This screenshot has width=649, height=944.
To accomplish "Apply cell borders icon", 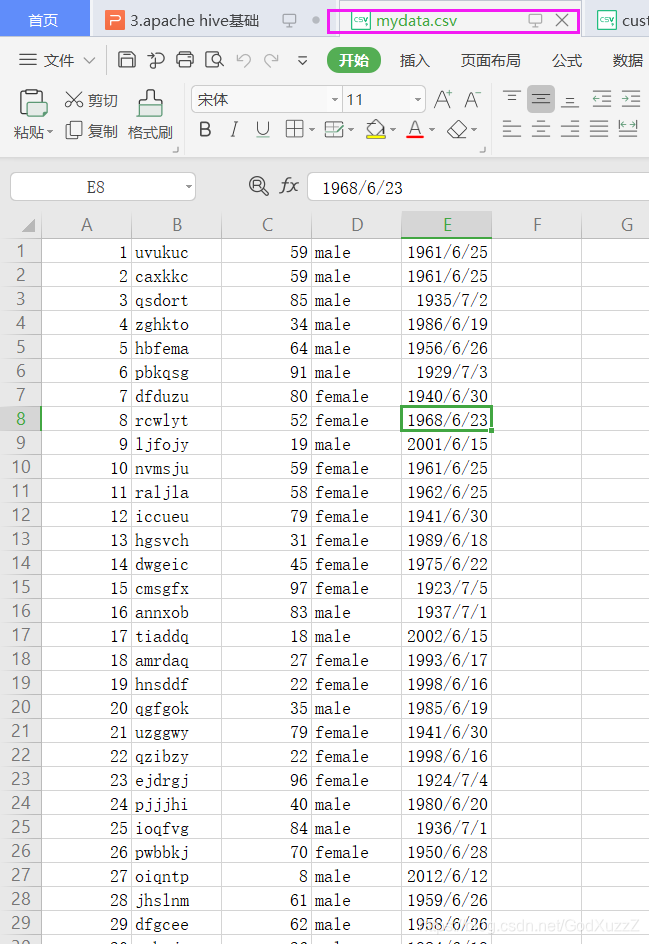I will click(x=294, y=129).
